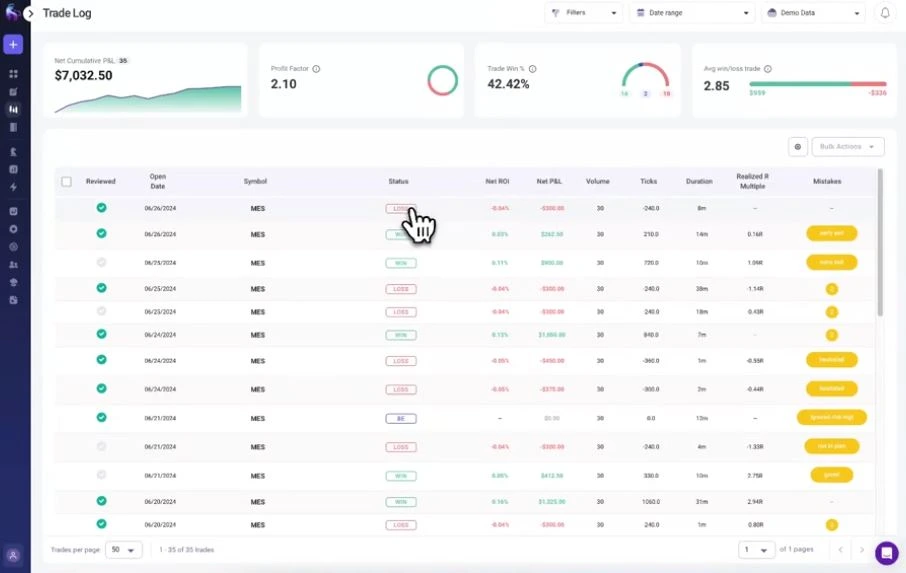This screenshot has width=906, height=573.
Task: Open the Filters dropdown
Action: tap(583, 13)
